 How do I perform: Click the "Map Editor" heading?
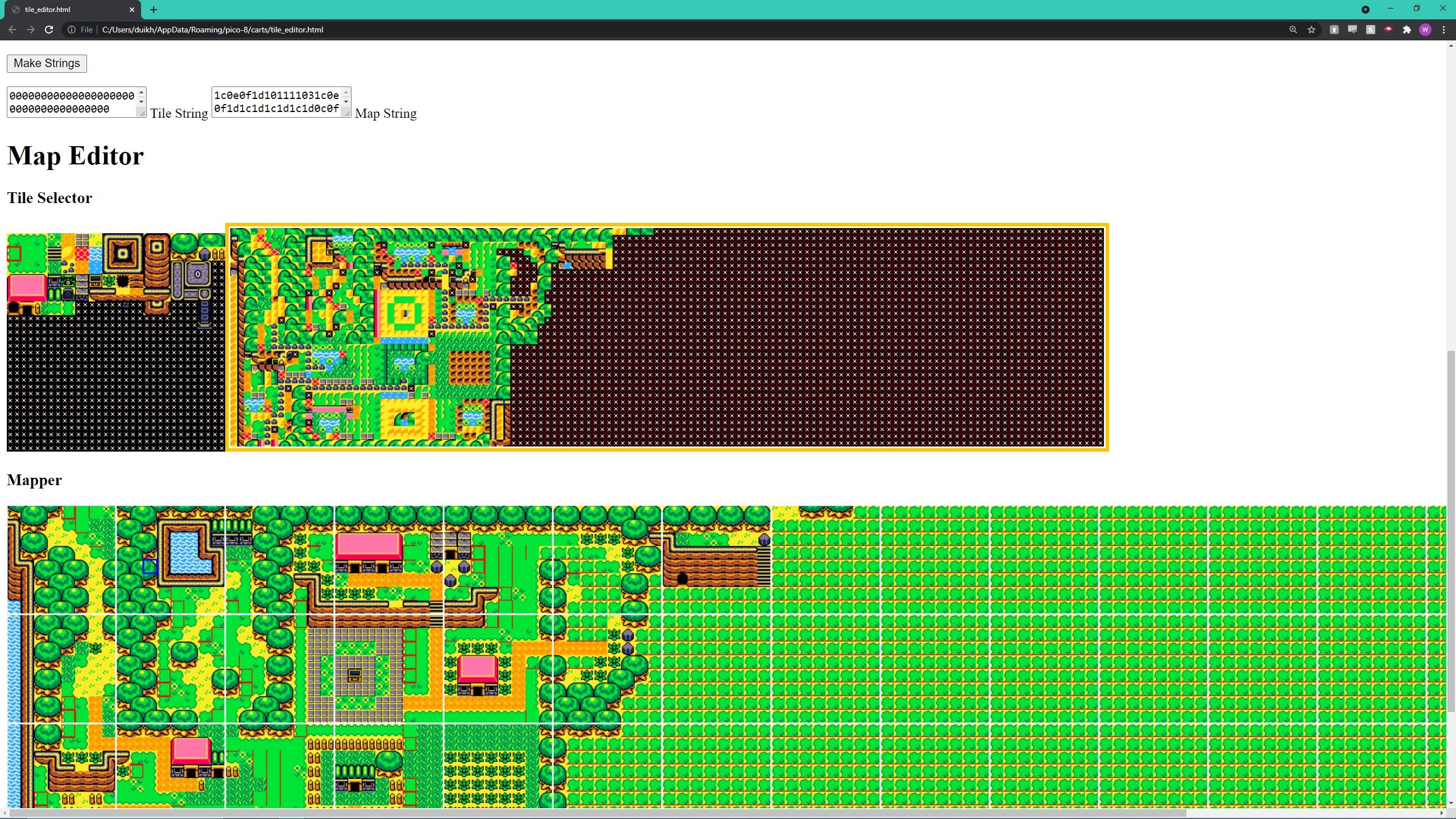pyautogui.click(x=76, y=156)
